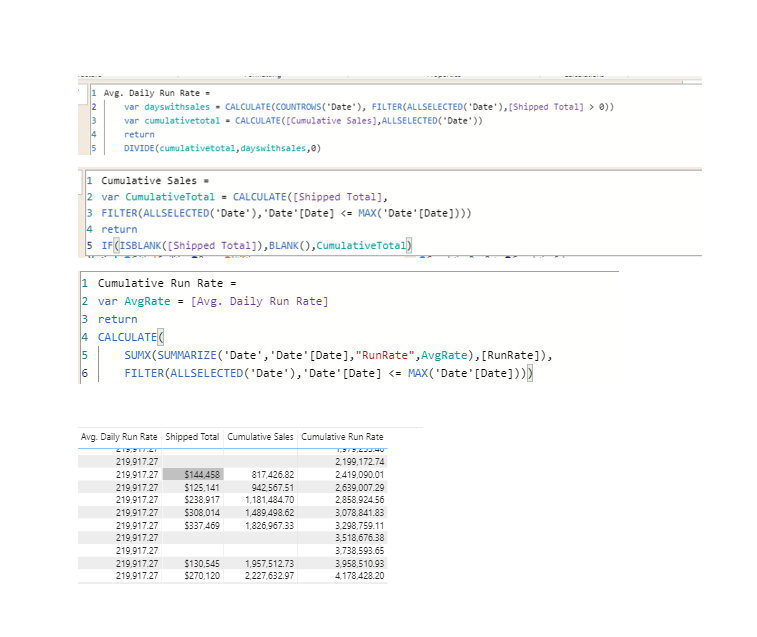Select the $125,141 shipped total cell
757x637 pixels.
[202, 487]
